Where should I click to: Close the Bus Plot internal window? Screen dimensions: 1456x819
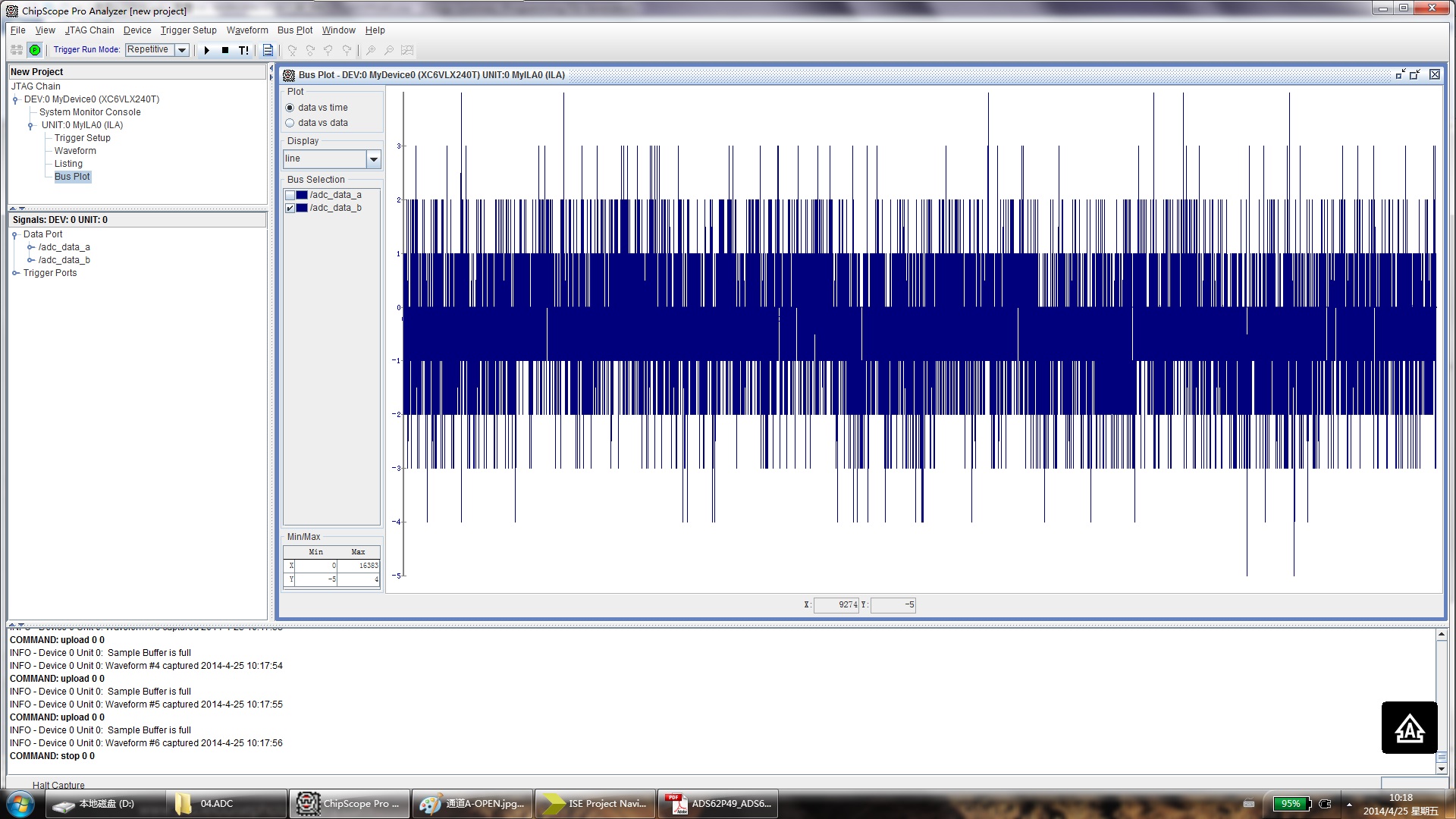click(x=1435, y=74)
